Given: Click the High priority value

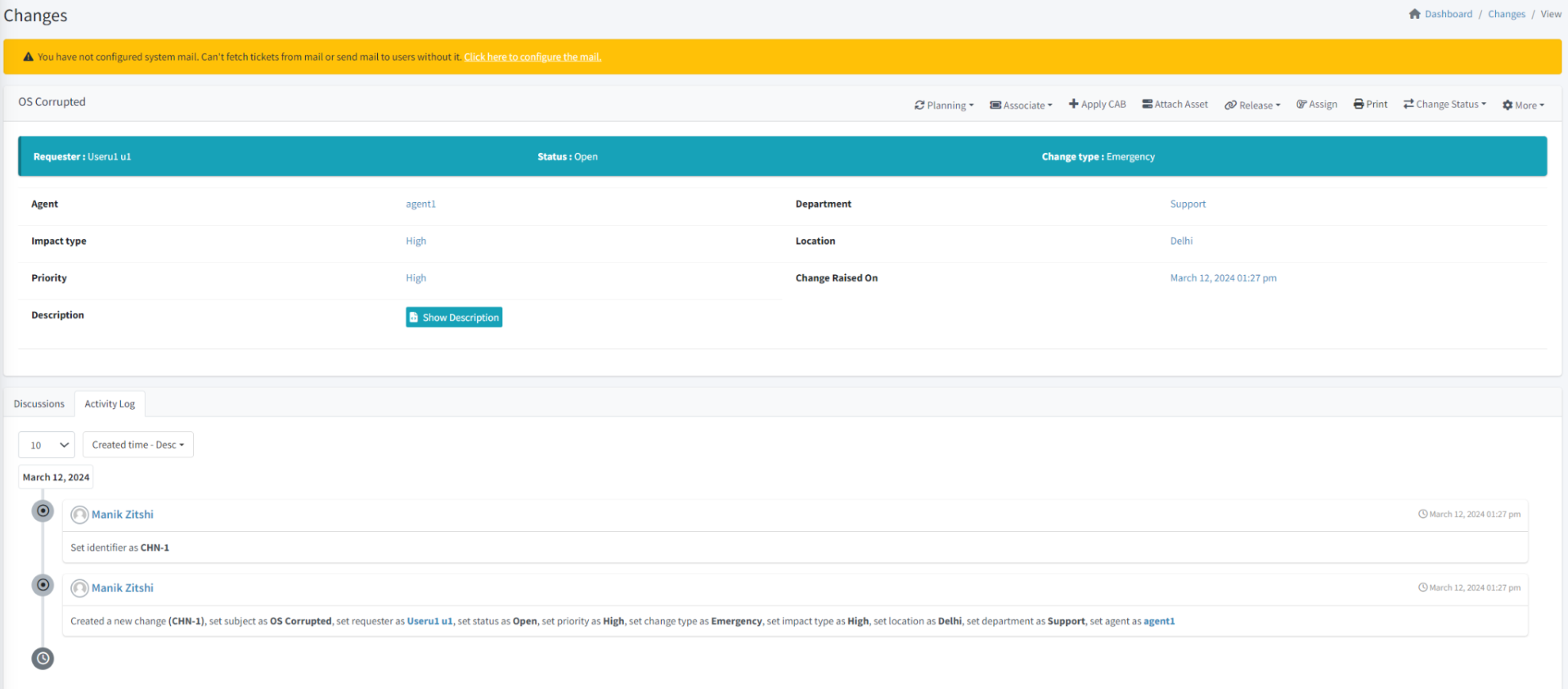Looking at the screenshot, I should (x=416, y=278).
